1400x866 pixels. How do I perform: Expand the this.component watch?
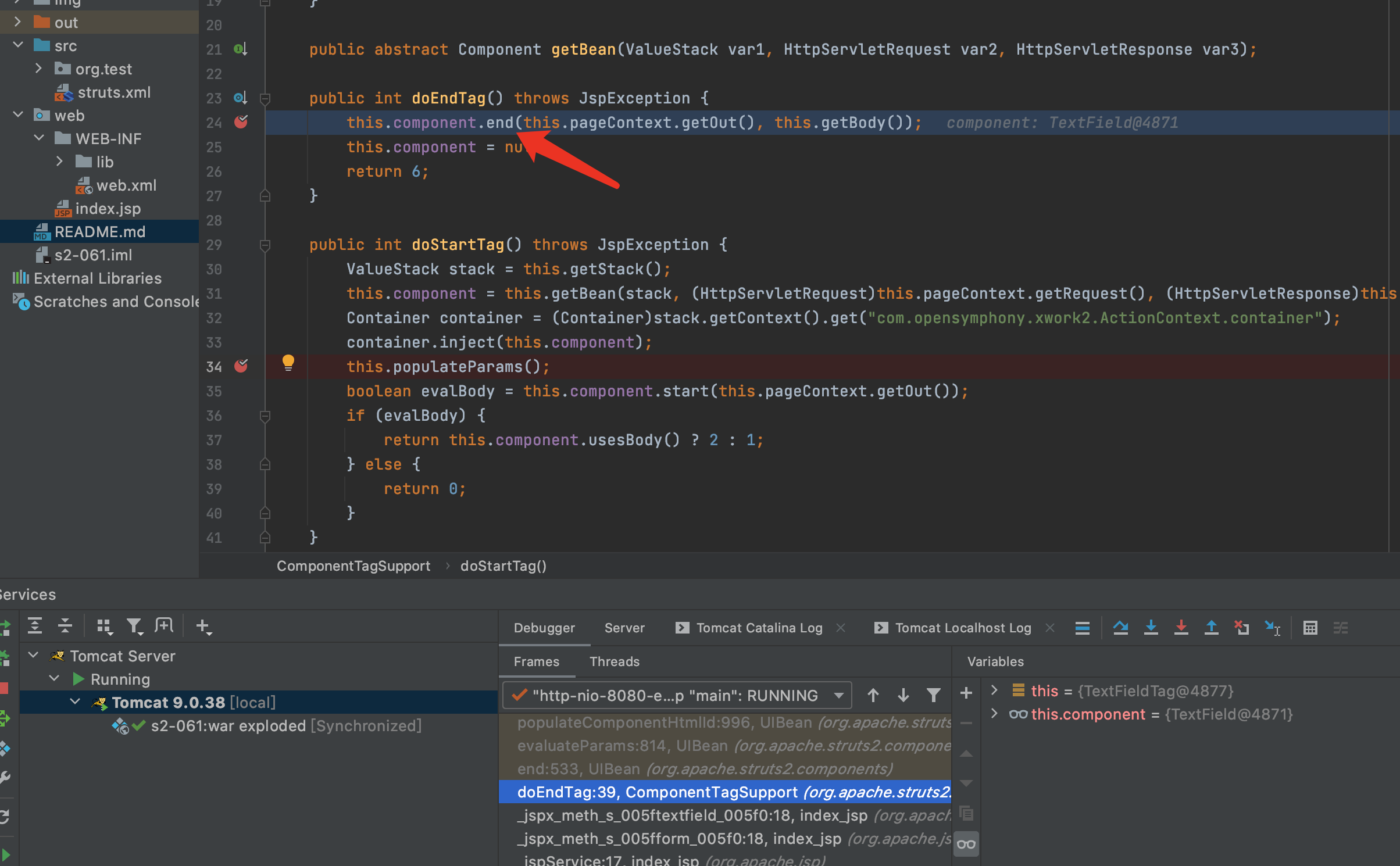coord(994,714)
